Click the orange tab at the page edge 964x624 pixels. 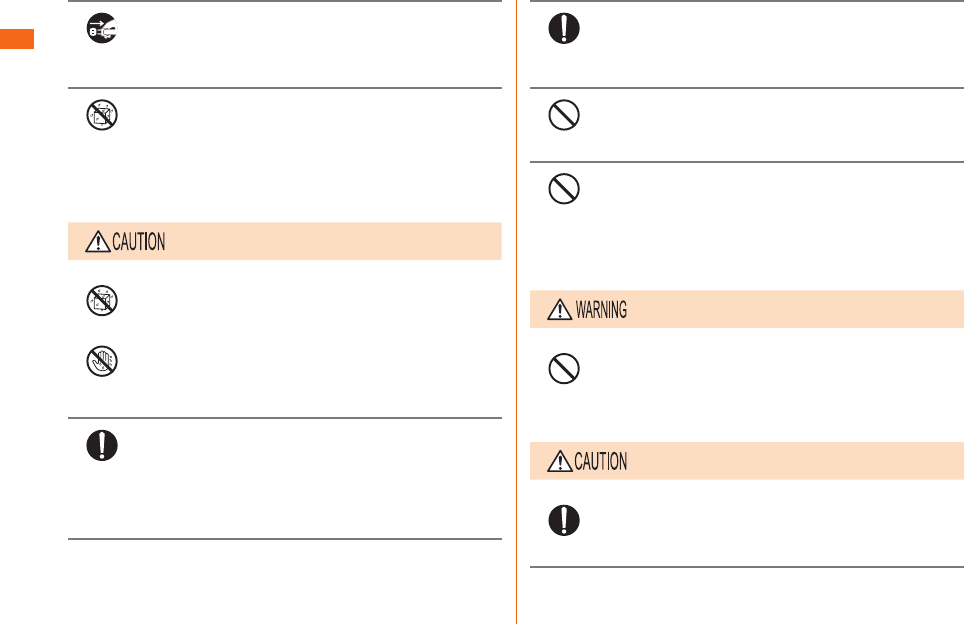point(17,39)
